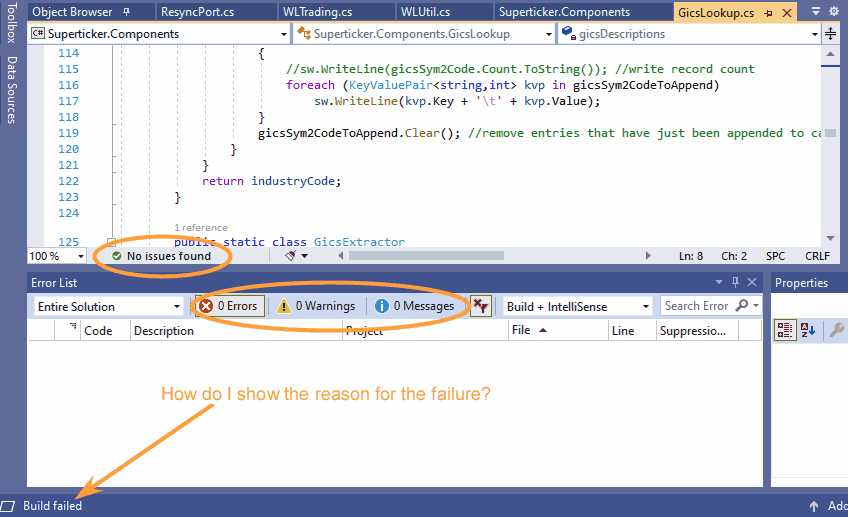Sort properties alphabetically
Viewport: 848px width, 517px height.
pos(809,330)
